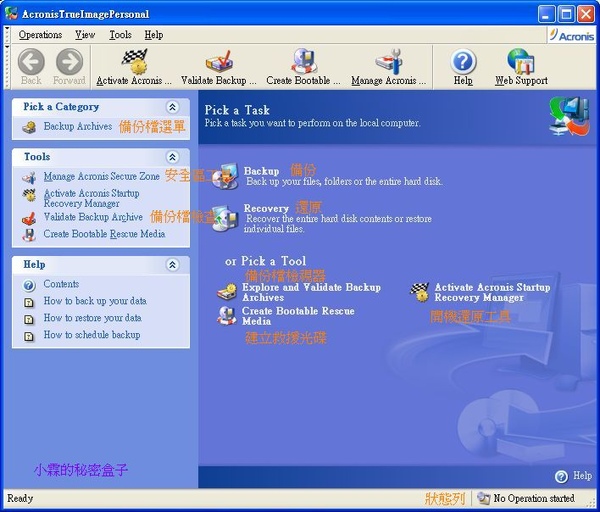Click the No Operation started status icon
The height and width of the screenshot is (512, 600).
483,498
